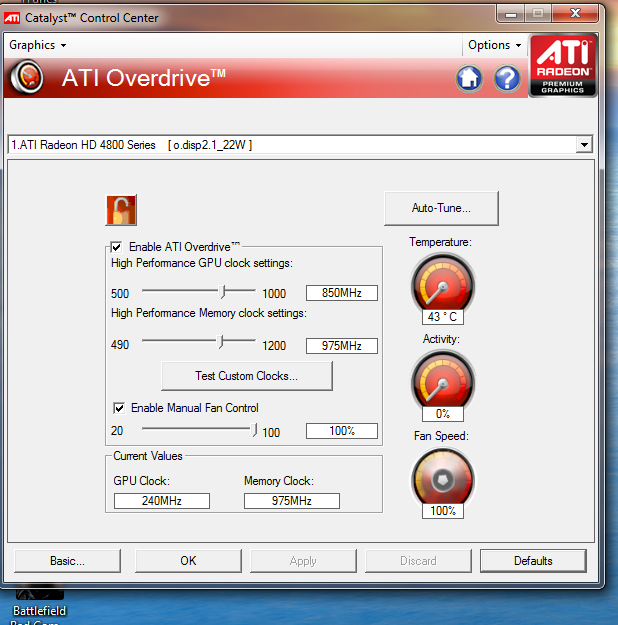The width and height of the screenshot is (618, 625).
Task: Expand the ATI Radeon HD 4800 device dropdown
Action: tap(584, 145)
